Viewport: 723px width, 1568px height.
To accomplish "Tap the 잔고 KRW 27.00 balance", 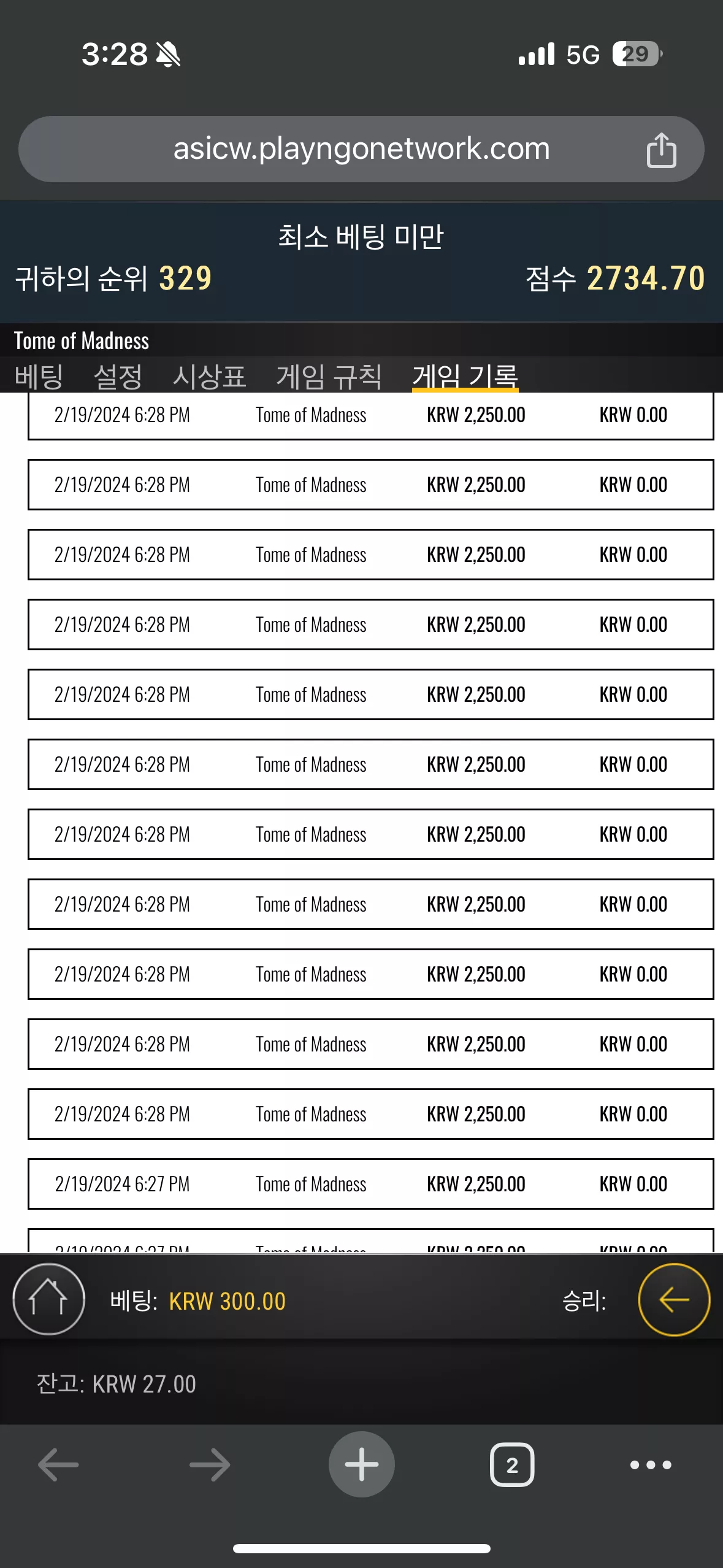I will 116,1384.
